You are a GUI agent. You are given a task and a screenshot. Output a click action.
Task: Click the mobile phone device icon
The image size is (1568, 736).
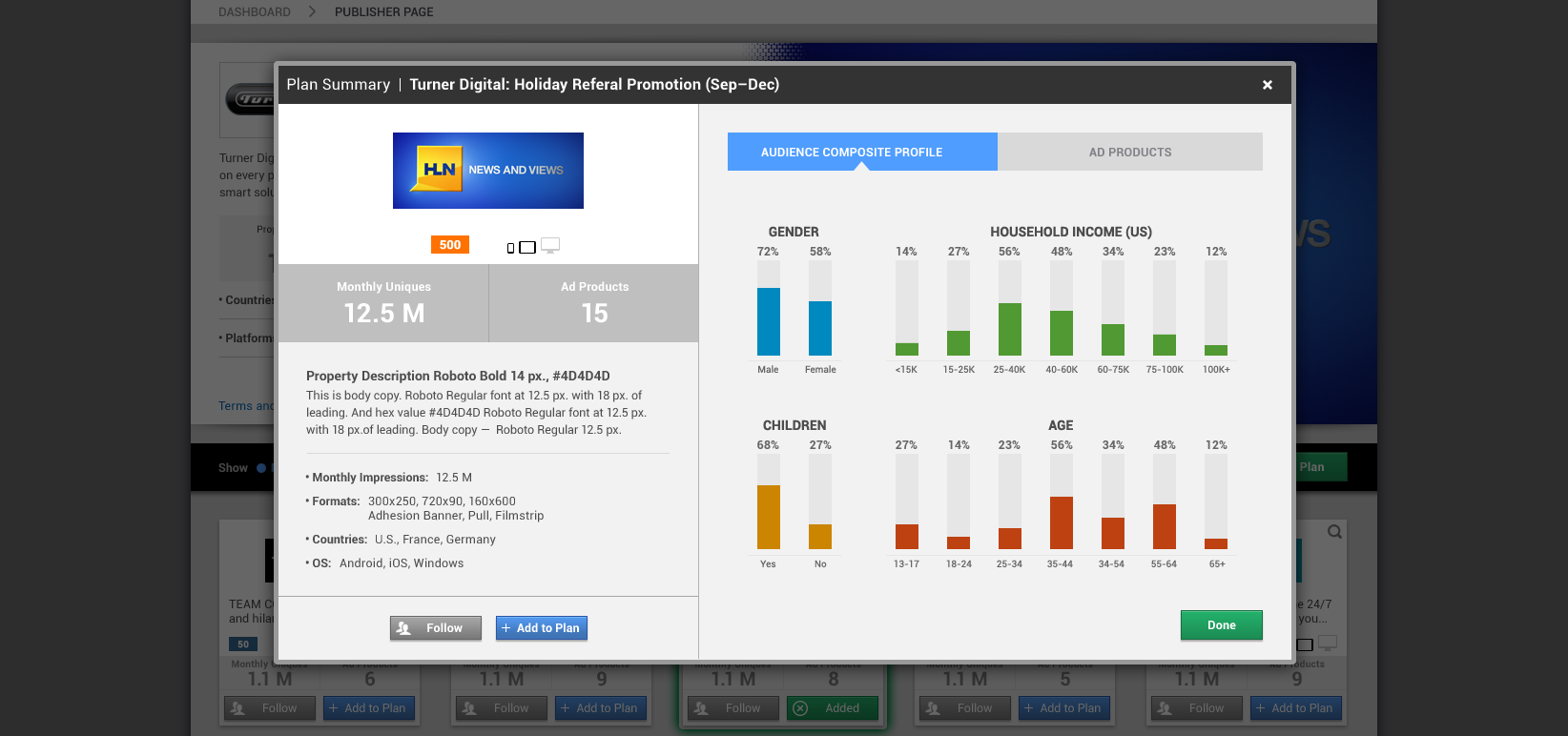(510, 248)
